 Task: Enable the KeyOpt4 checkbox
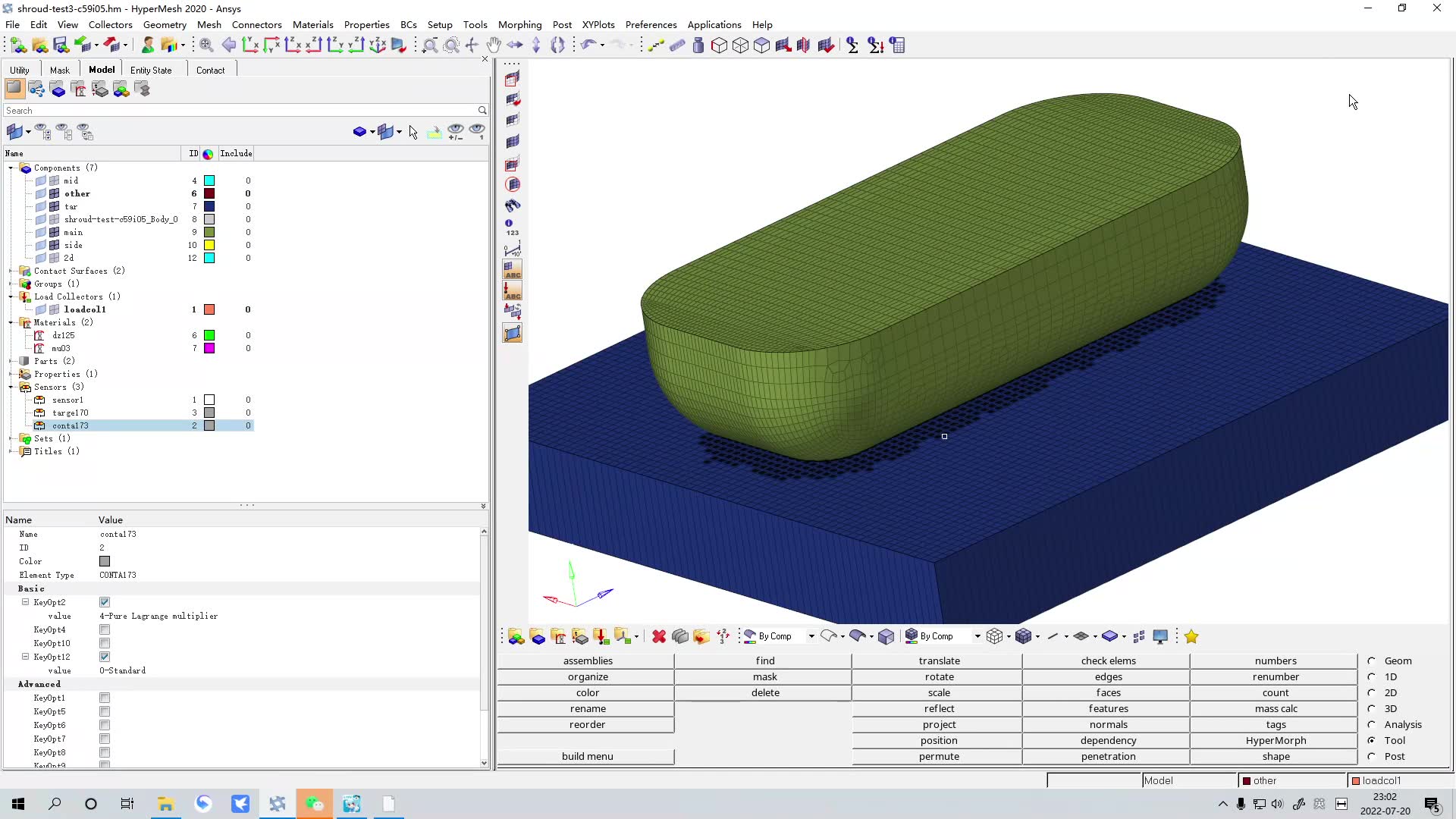[105, 629]
